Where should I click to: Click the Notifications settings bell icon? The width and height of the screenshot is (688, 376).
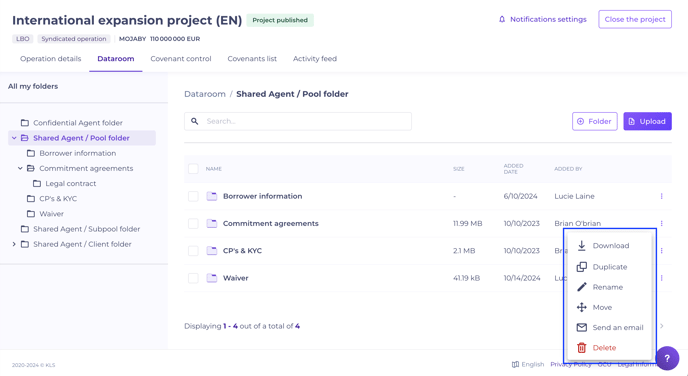click(x=502, y=19)
